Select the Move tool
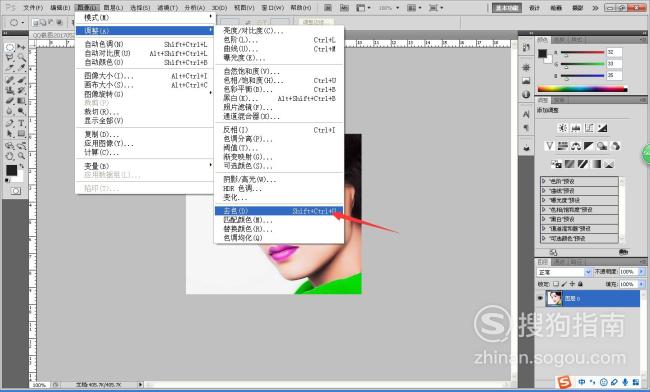This screenshot has height=392, width=650. (x=21, y=47)
